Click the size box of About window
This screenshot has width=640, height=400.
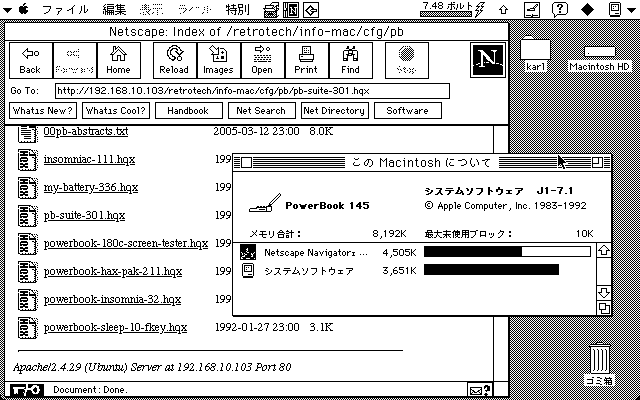(x=604, y=308)
